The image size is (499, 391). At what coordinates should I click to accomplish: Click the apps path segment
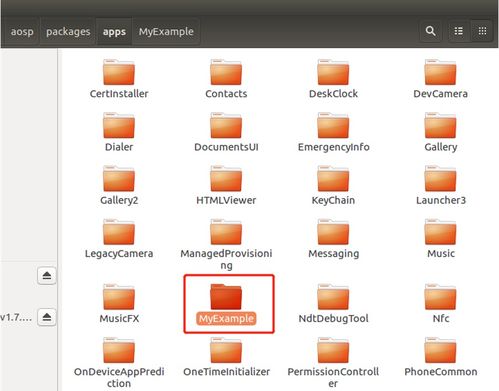(114, 32)
